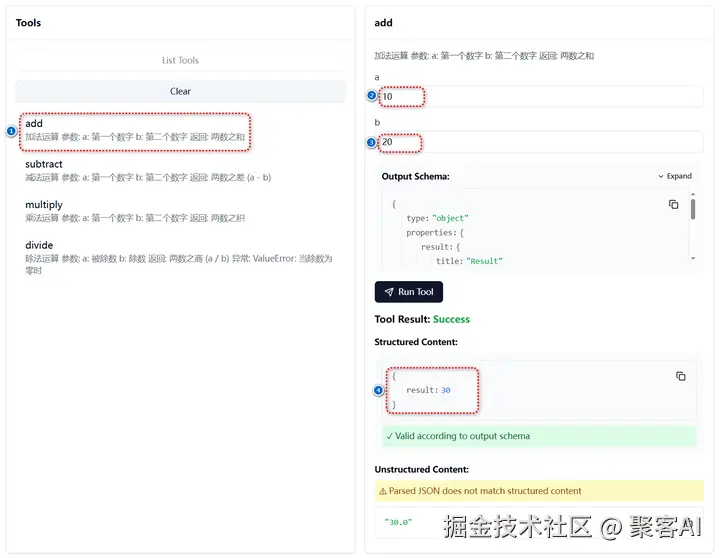The image size is (720, 558).
Task: Click the type: "object" schema line
Action: click(x=437, y=218)
